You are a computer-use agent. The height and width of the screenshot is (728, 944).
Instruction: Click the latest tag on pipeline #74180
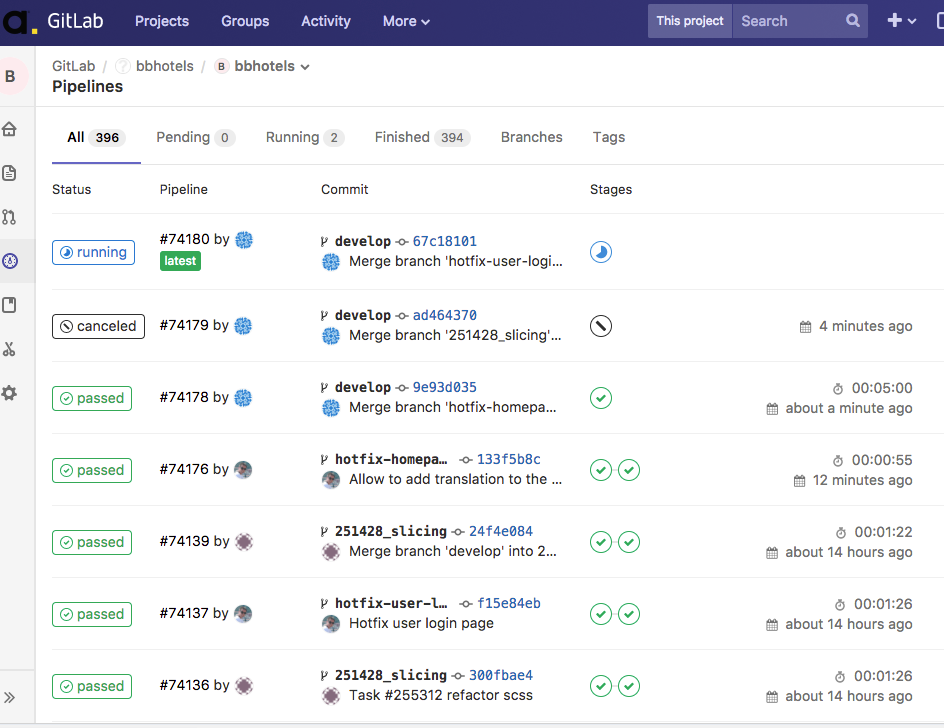click(x=180, y=261)
